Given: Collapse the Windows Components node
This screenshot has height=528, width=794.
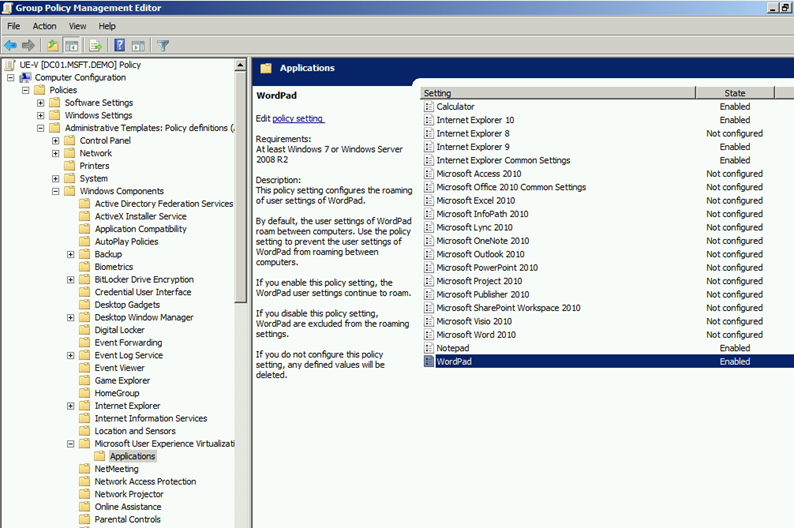Looking at the screenshot, I should point(56,191).
